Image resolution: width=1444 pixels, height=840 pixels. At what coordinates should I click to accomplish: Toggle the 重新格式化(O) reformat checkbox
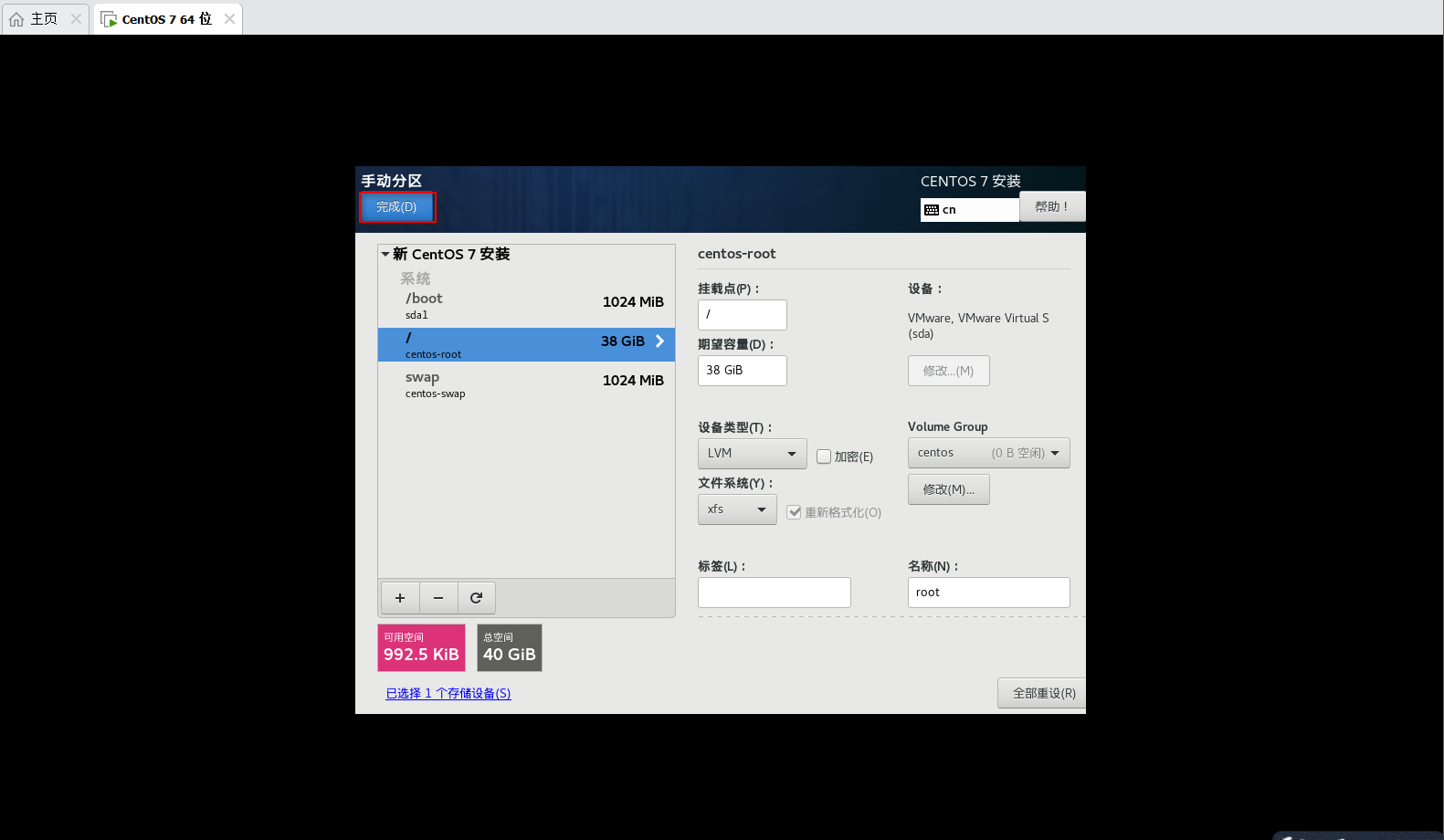(x=794, y=512)
